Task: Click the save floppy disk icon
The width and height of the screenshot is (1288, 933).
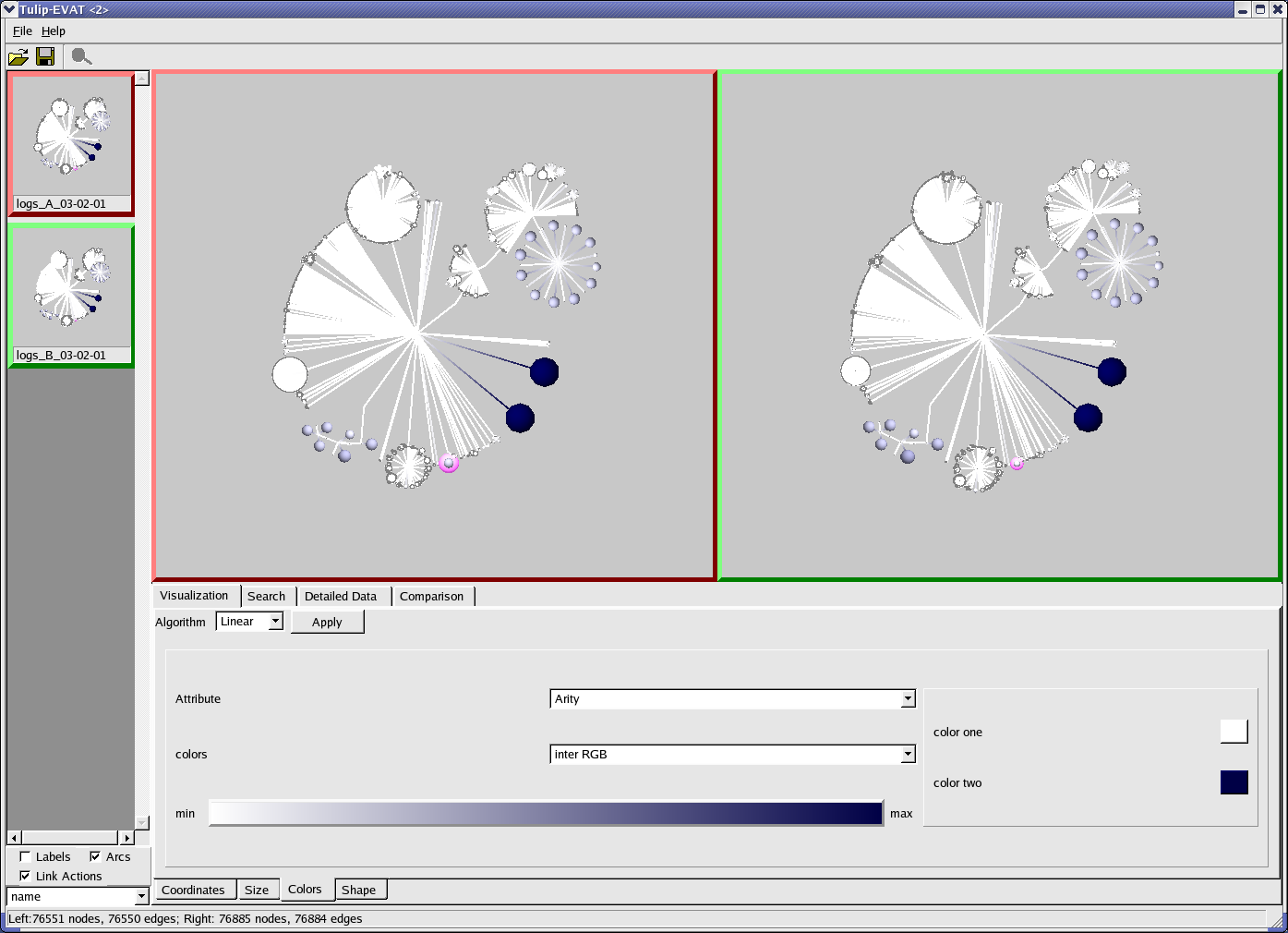Action: 44,57
